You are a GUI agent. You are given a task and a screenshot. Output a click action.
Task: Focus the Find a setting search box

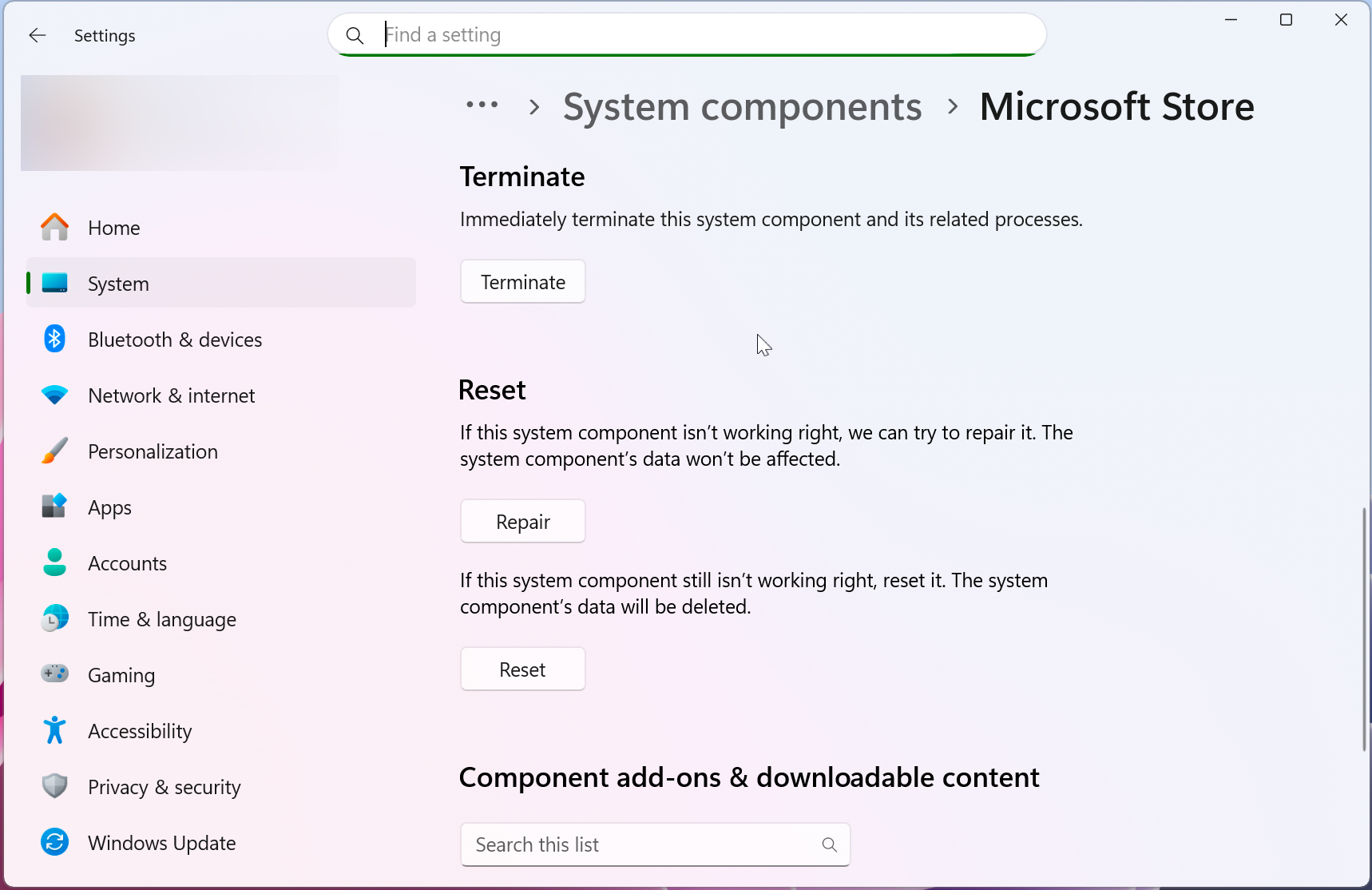click(x=687, y=35)
